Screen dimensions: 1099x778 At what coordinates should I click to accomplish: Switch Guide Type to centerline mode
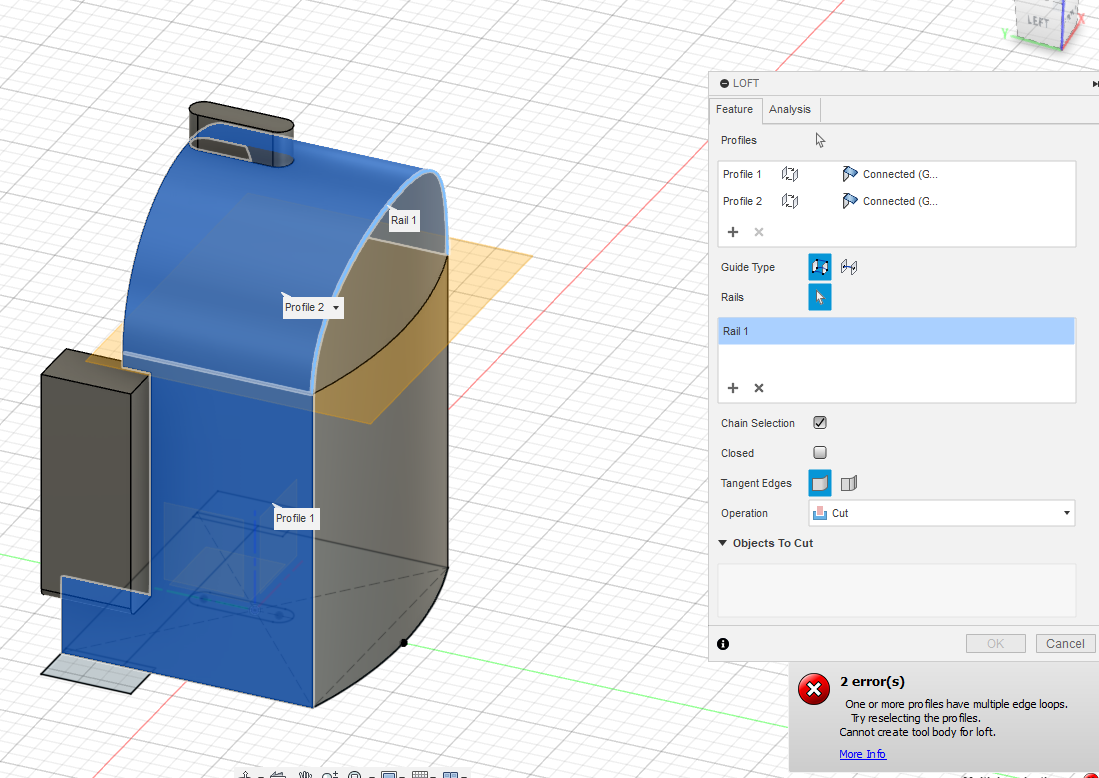pyautogui.click(x=847, y=267)
